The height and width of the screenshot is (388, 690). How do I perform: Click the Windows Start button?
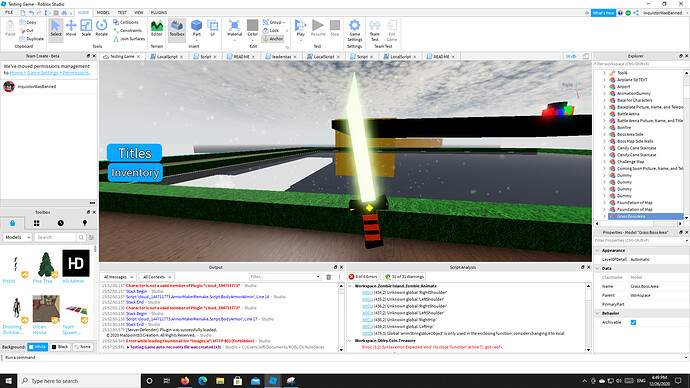pyautogui.click(x=8, y=381)
